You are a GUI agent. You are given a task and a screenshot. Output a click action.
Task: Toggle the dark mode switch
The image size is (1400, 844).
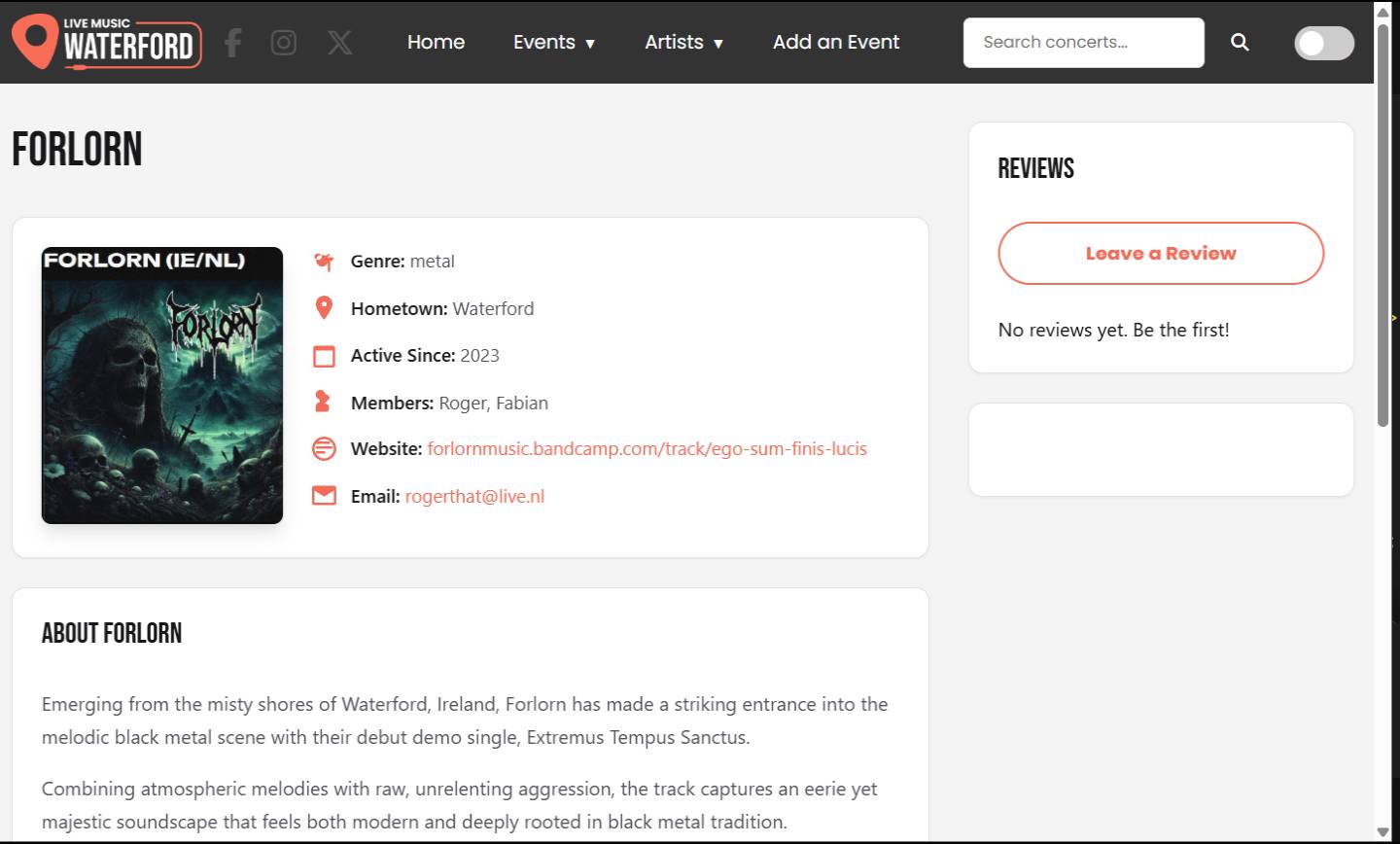(1324, 43)
